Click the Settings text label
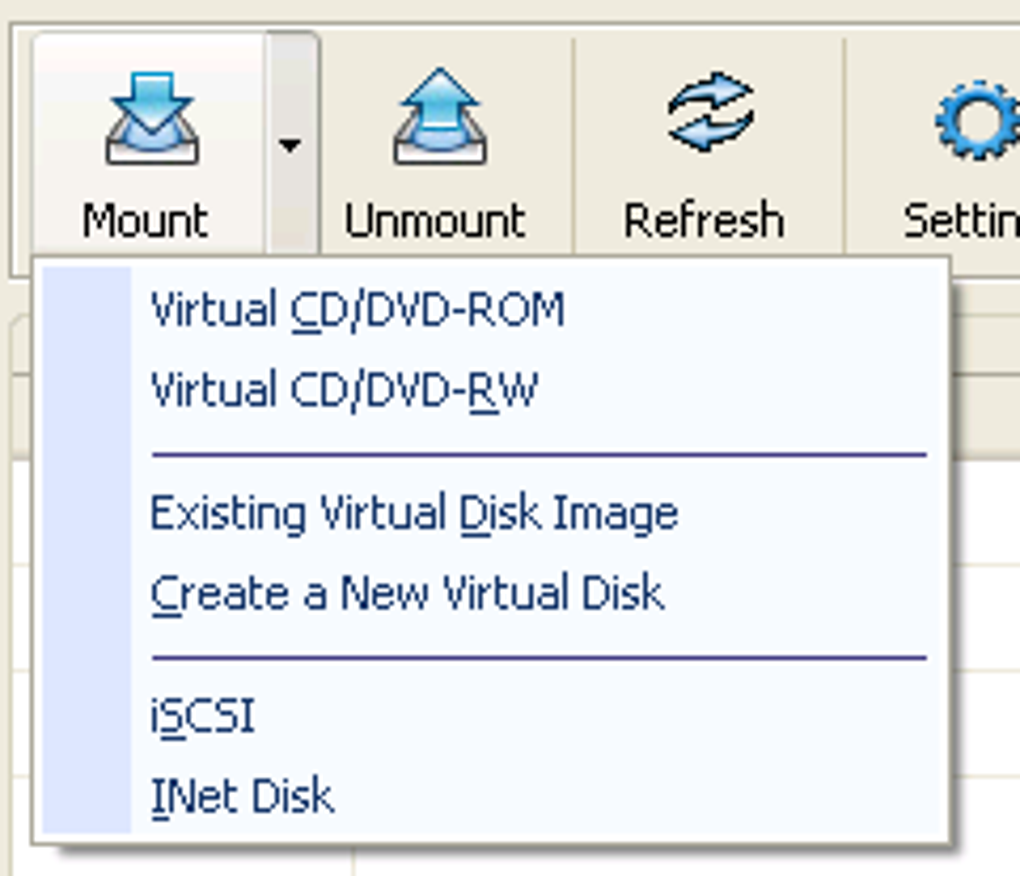Image resolution: width=1020 pixels, height=876 pixels. (960, 220)
